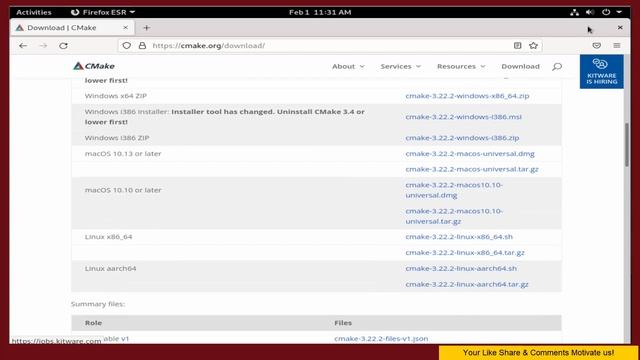Open the Pocket save icon
The height and width of the screenshot is (360, 640).
coord(596,46)
